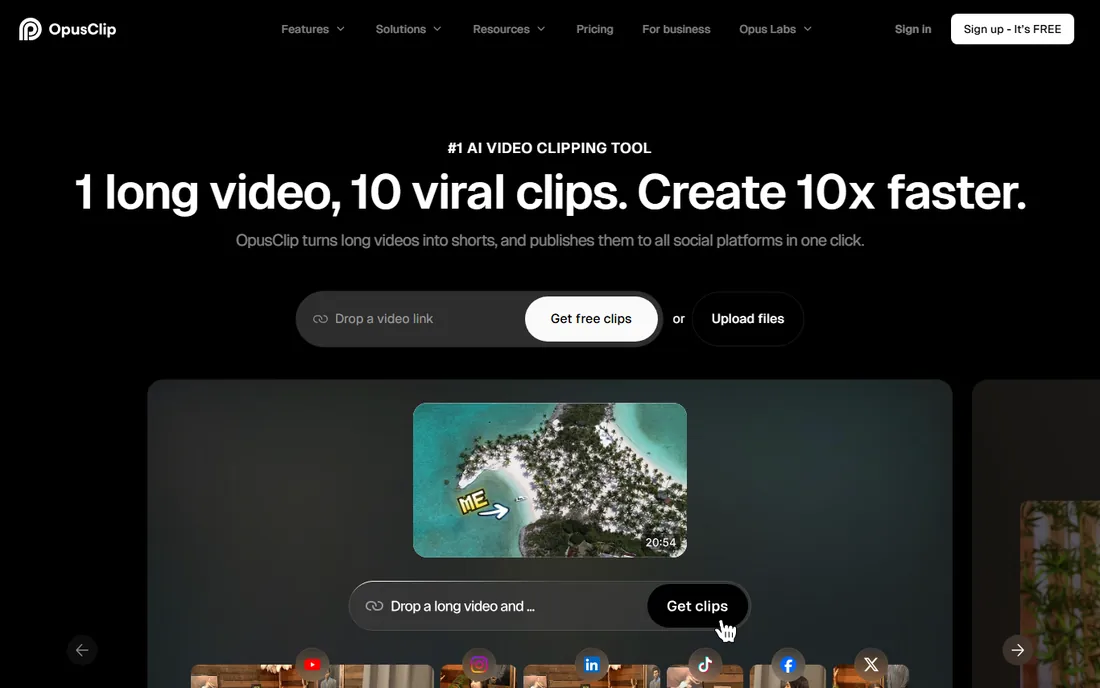Expand the Opus Labs dropdown menu
This screenshot has height=688, width=1100.
(x=775, y=29)
